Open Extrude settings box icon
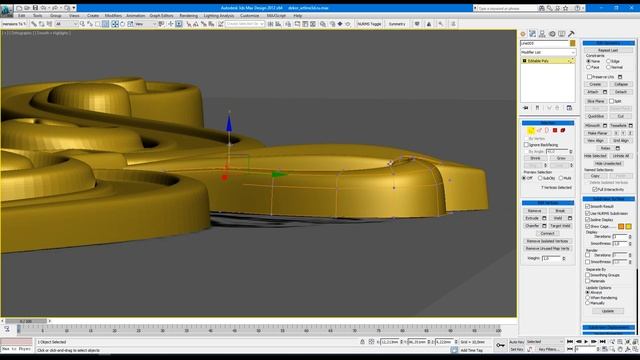 point(544,218)
